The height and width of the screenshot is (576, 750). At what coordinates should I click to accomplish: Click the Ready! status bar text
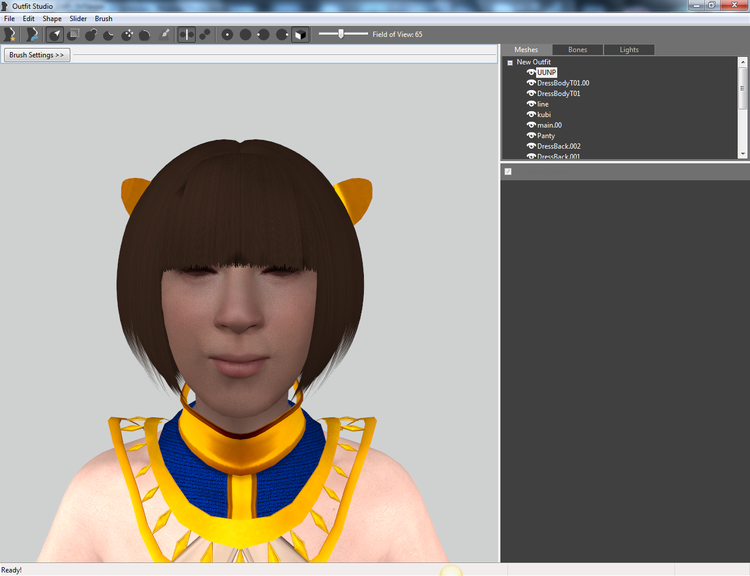point(11,570)
